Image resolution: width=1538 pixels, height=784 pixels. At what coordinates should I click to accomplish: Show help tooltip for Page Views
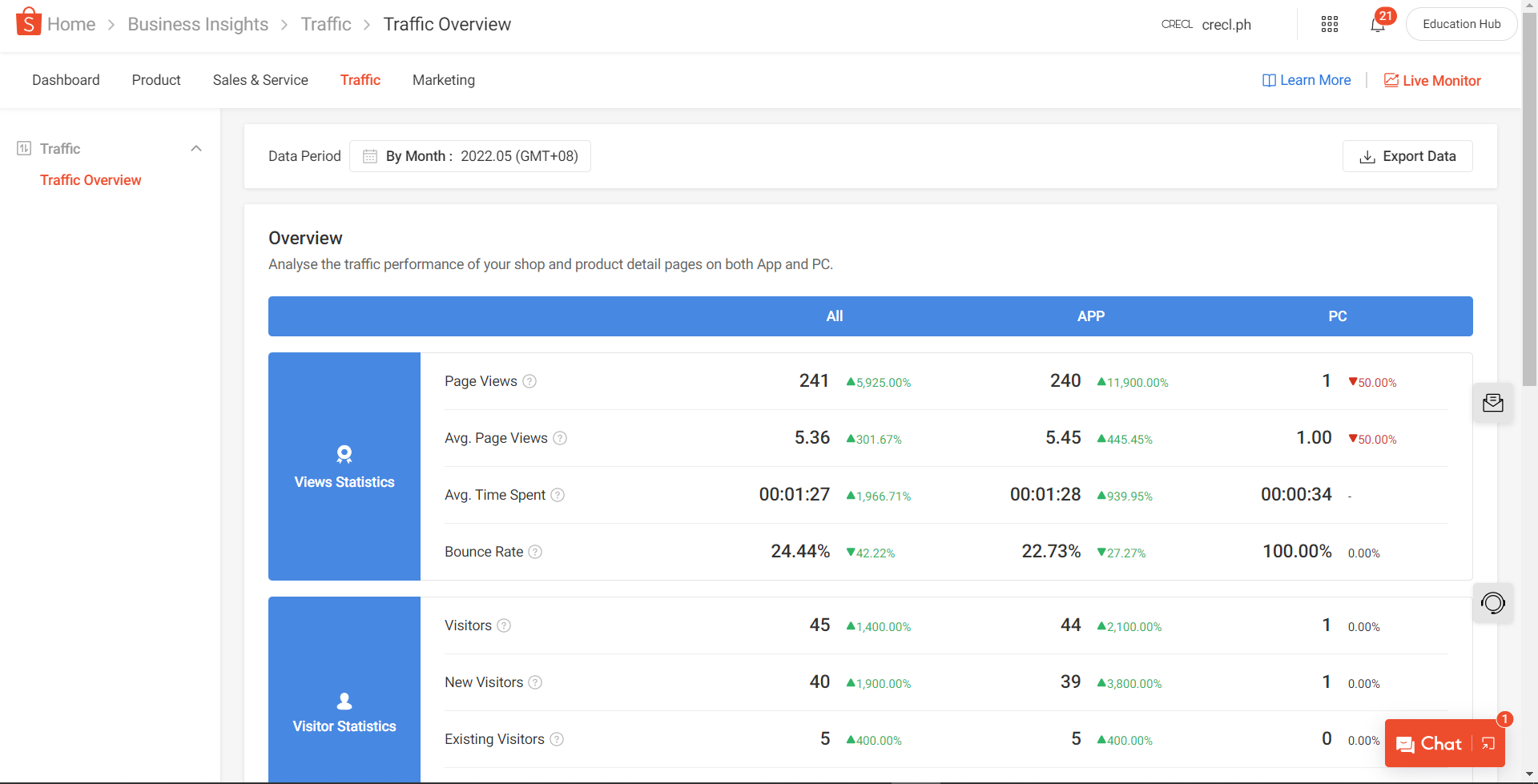529,381
